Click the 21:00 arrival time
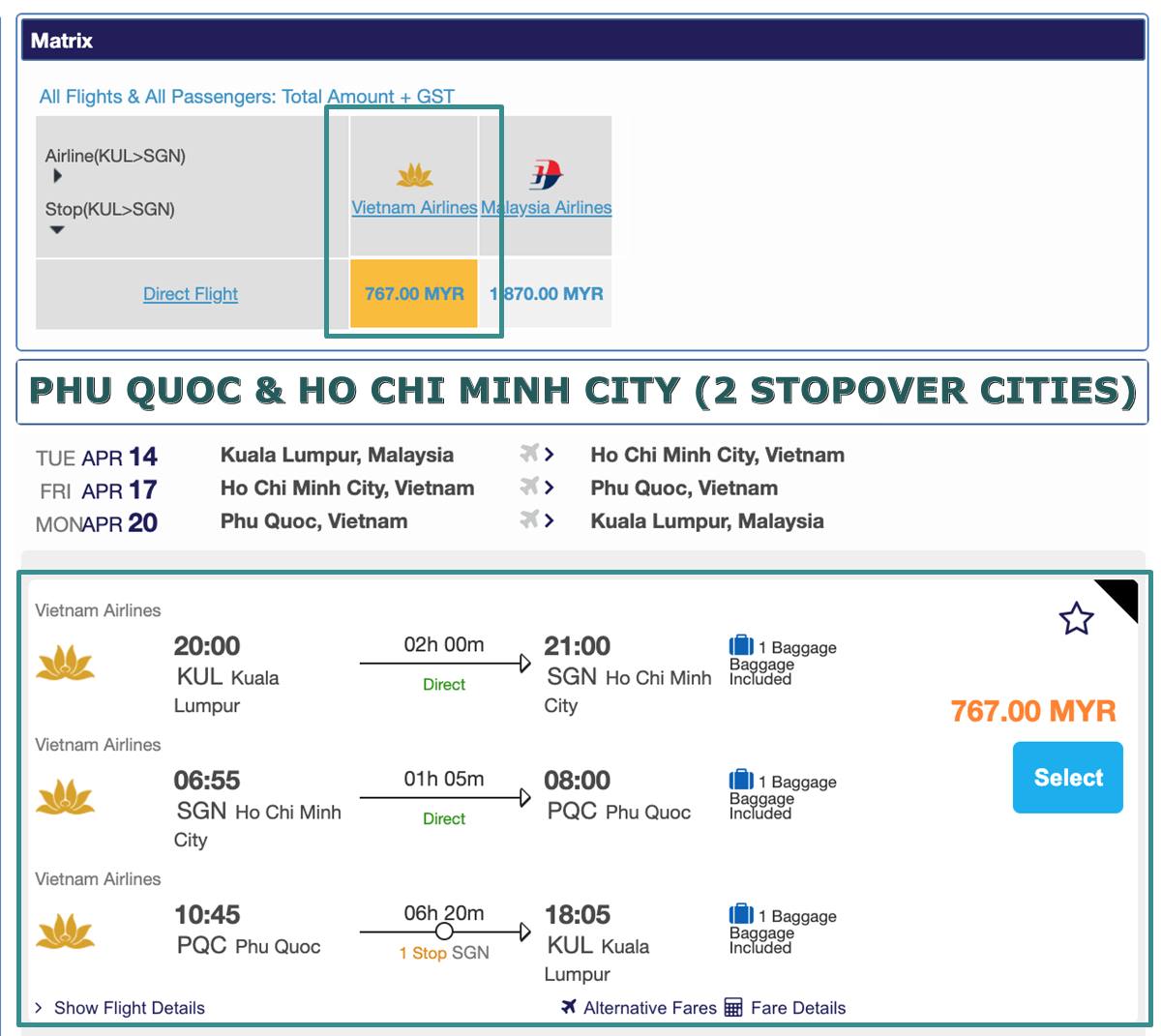 point(578,646)
